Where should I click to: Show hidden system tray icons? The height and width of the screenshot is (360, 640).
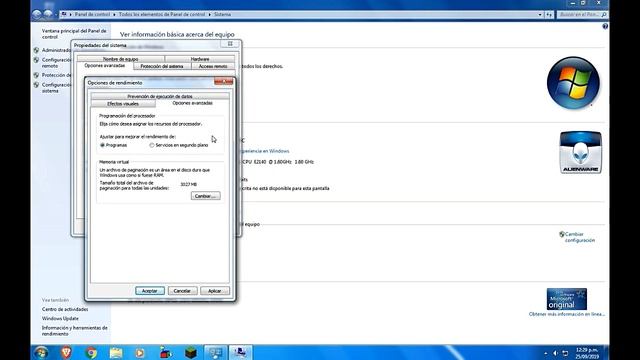coord(546,353)
